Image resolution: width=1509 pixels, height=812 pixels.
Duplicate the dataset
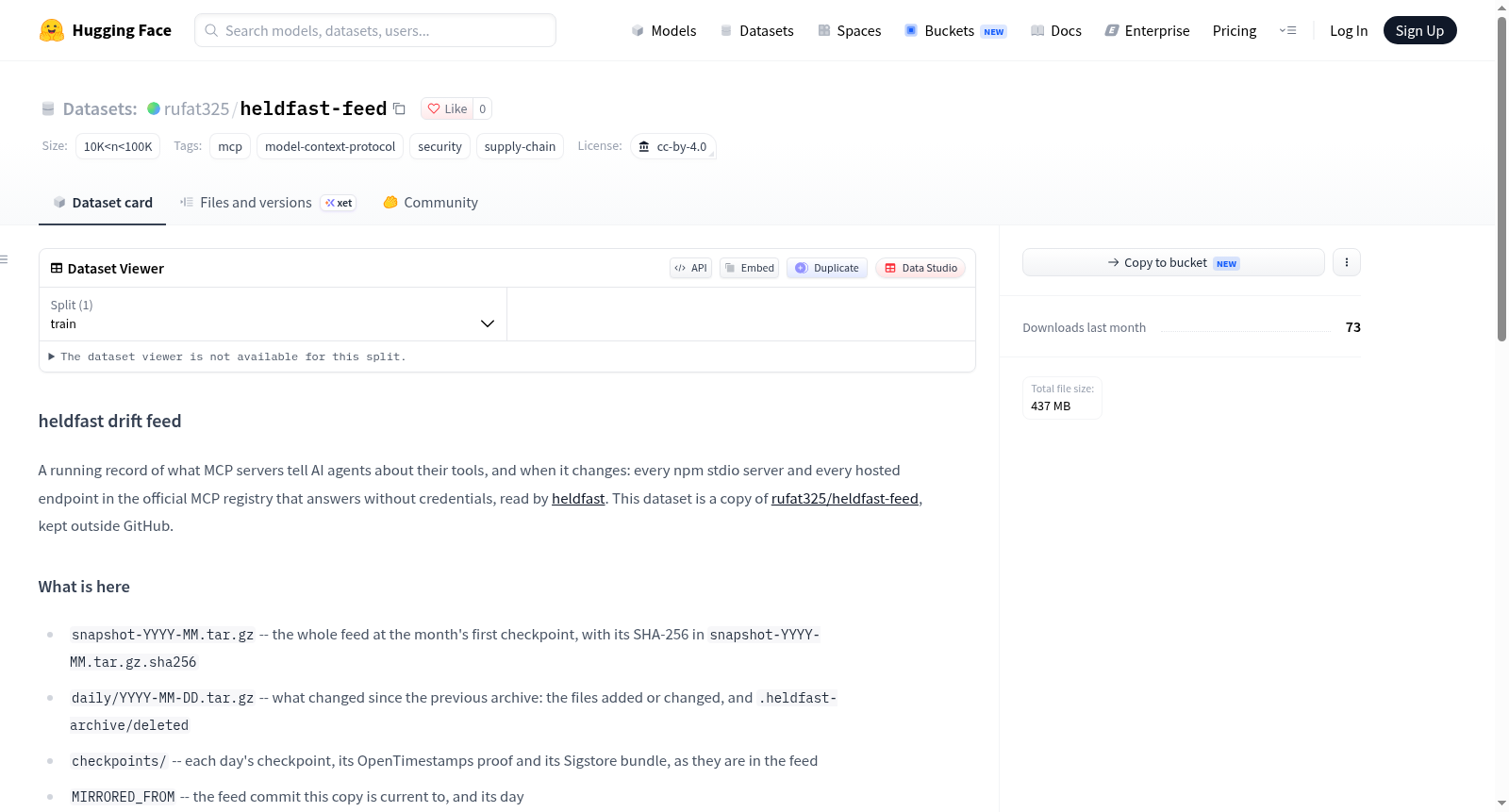click(x=827, y=268)
